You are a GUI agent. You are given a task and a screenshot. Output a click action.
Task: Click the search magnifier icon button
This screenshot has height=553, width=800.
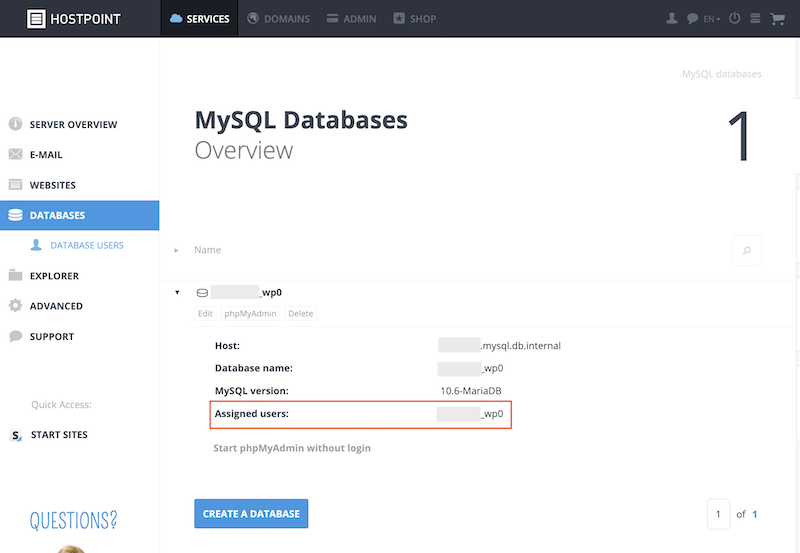coord(746,250)
